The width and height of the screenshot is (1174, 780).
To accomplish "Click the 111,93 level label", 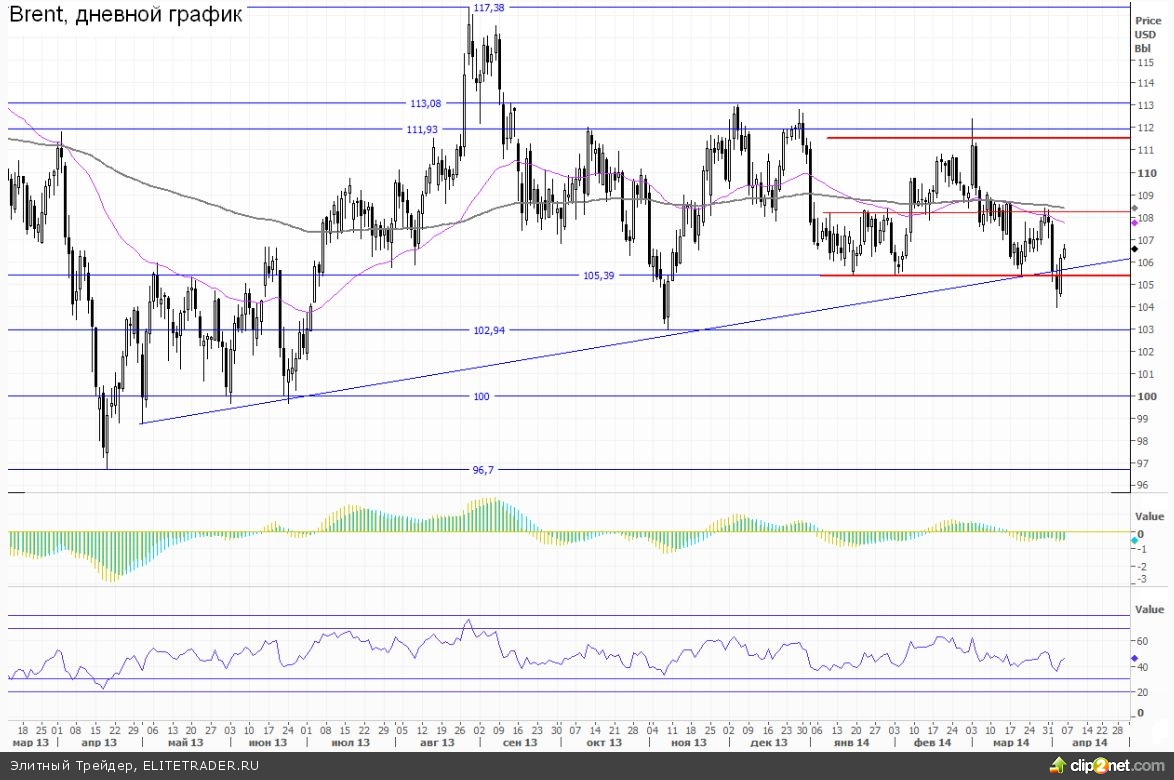I will (423, 129).
